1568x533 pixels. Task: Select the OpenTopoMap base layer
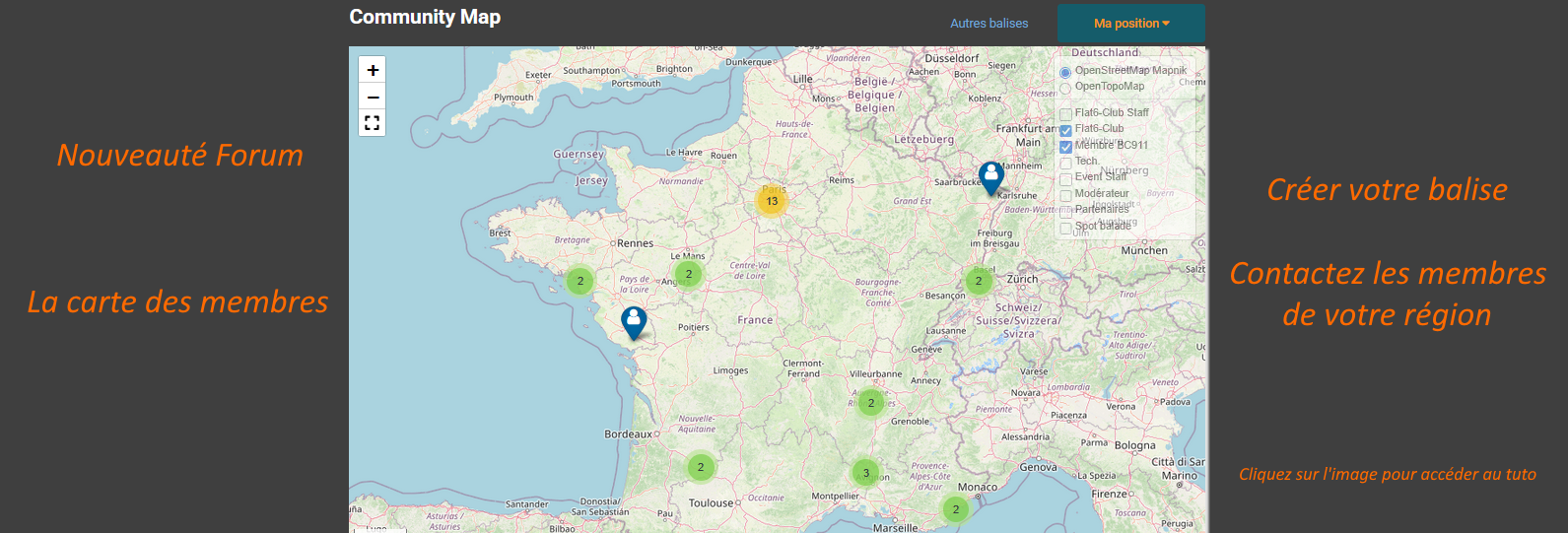pos(1065,89)
